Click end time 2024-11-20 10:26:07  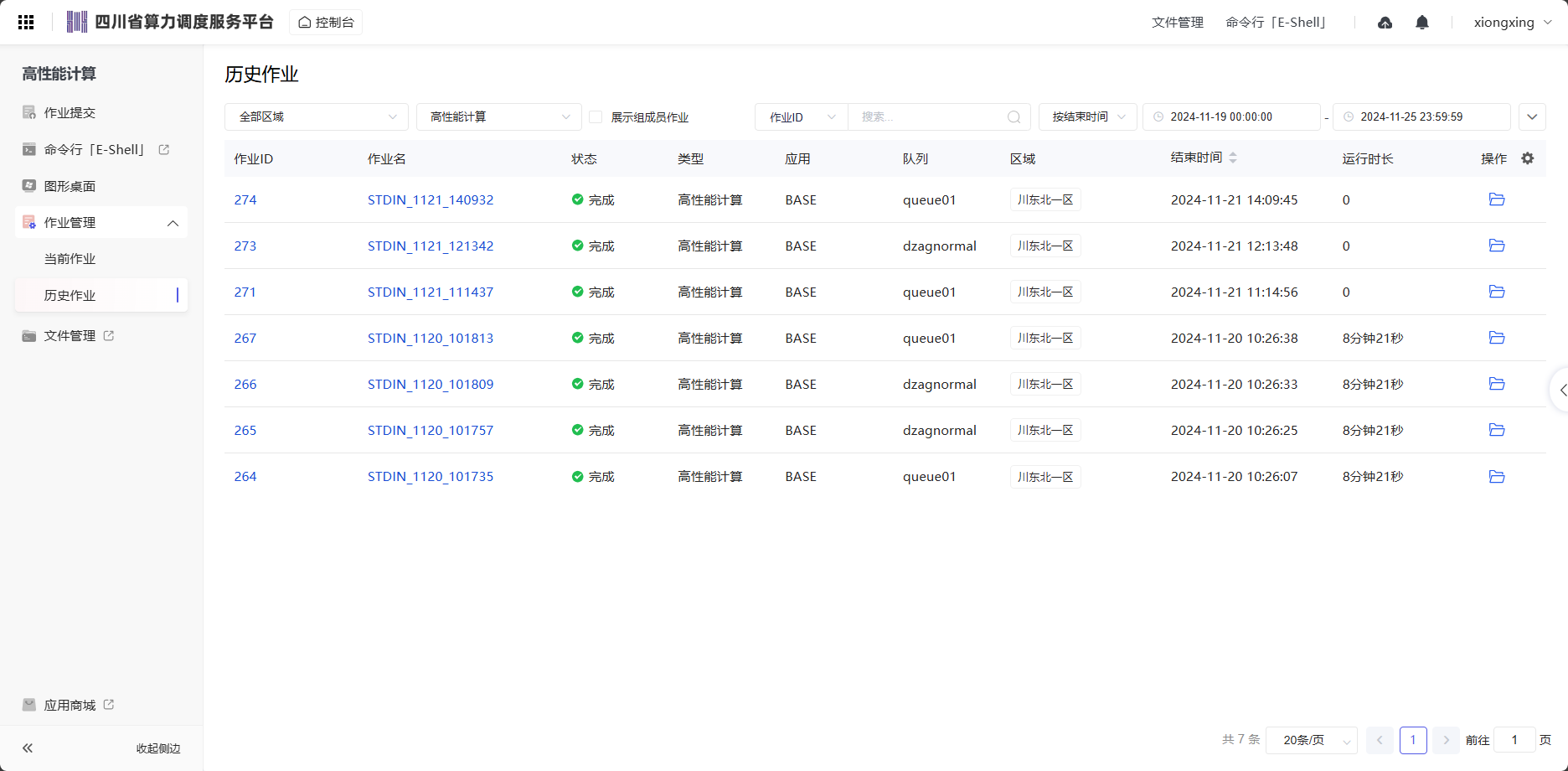(1234, 476)
